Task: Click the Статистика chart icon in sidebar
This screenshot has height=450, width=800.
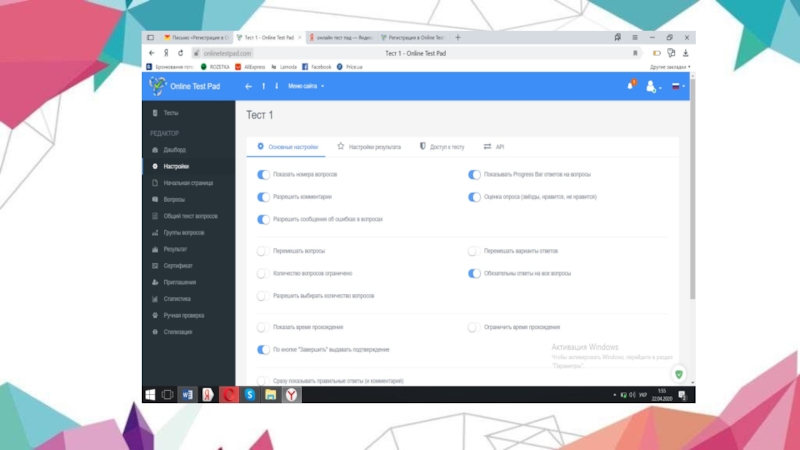Action: coord(155,299)
